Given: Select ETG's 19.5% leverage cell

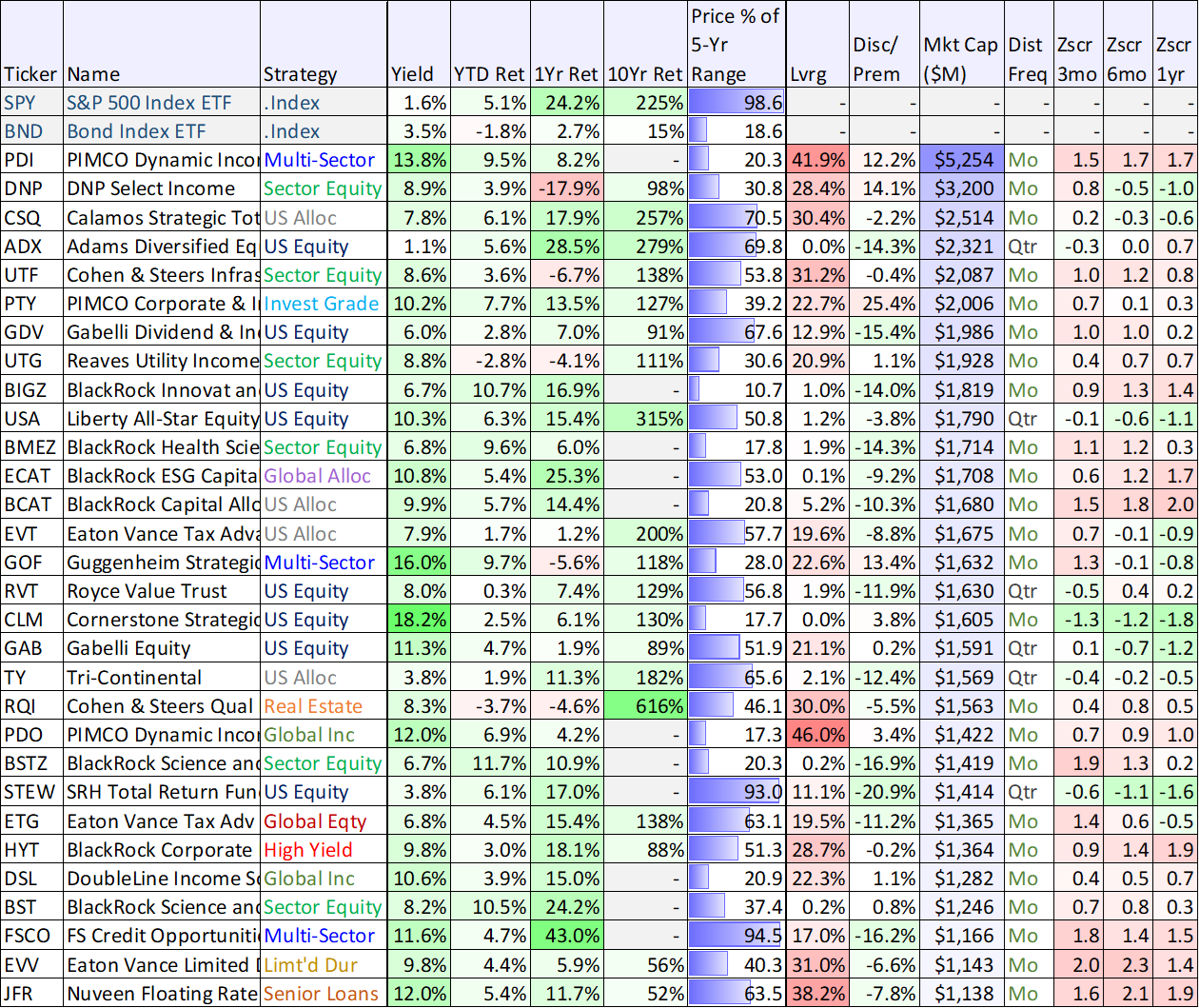Looking at the screenshot, I should click(x=817, y=820).
